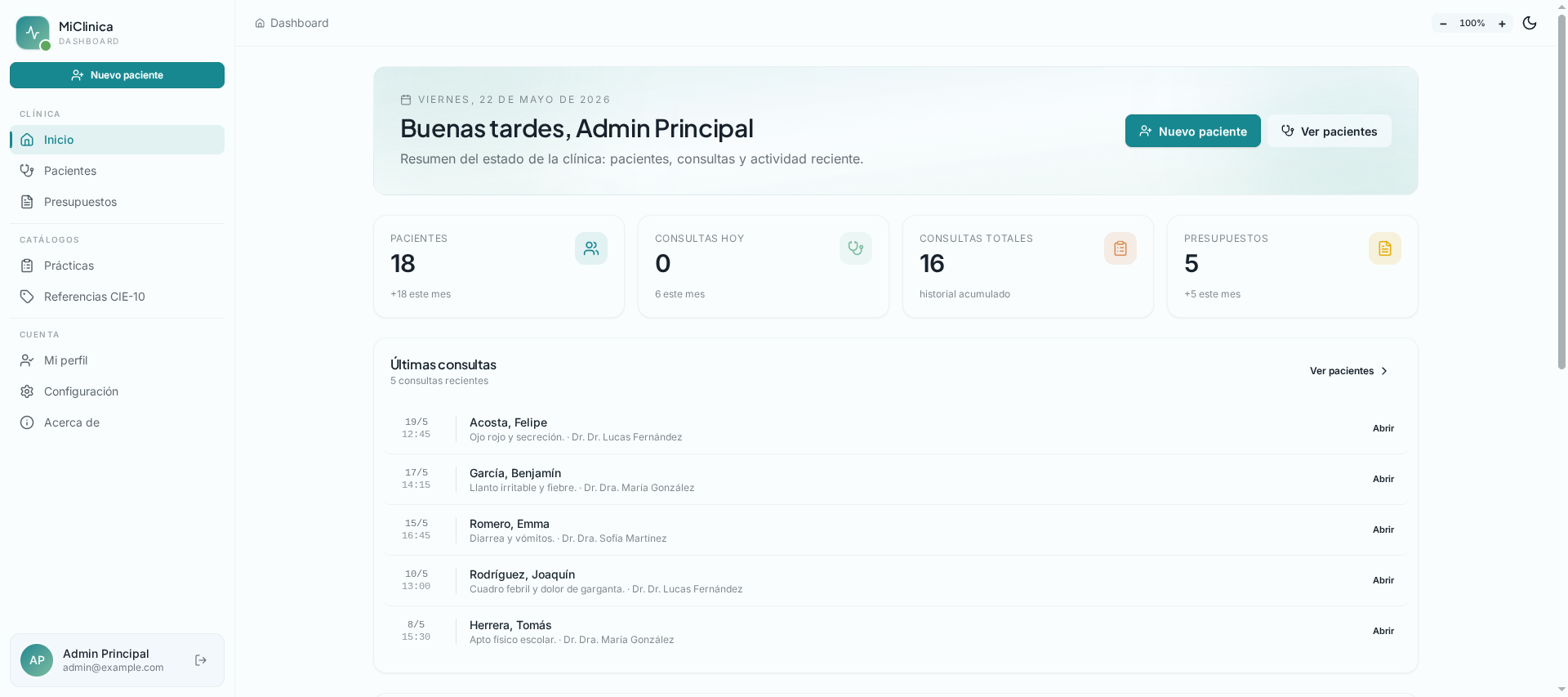The width and height of the screenshot is (1568, 697).
Task: Open the Acosta, Felipe consultation
Action: 1383,428
